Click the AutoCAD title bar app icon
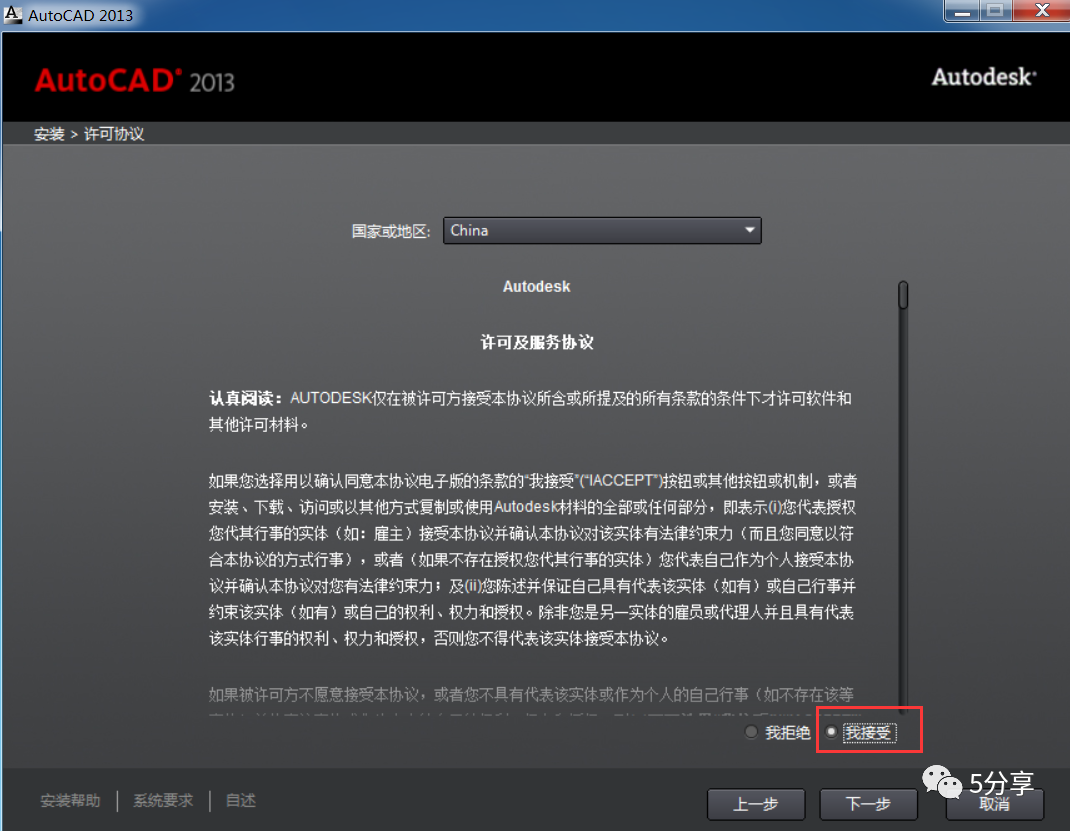 [12, 14]
